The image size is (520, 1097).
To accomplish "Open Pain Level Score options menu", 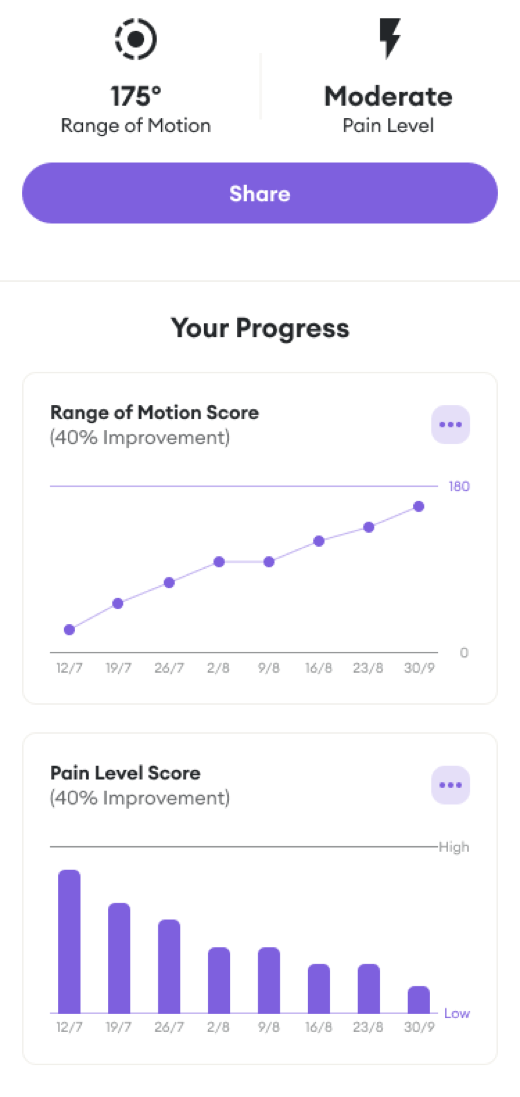I will pyautogui.click(x=450, y=785).
